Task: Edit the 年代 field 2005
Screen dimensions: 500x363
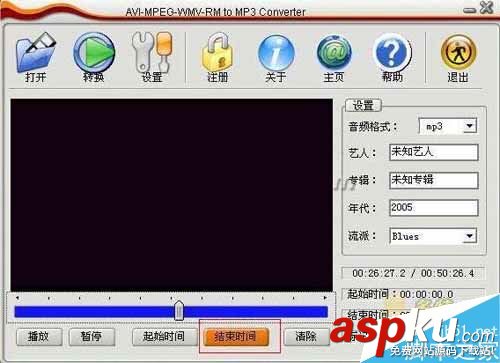Action: [x=433, y=208]
